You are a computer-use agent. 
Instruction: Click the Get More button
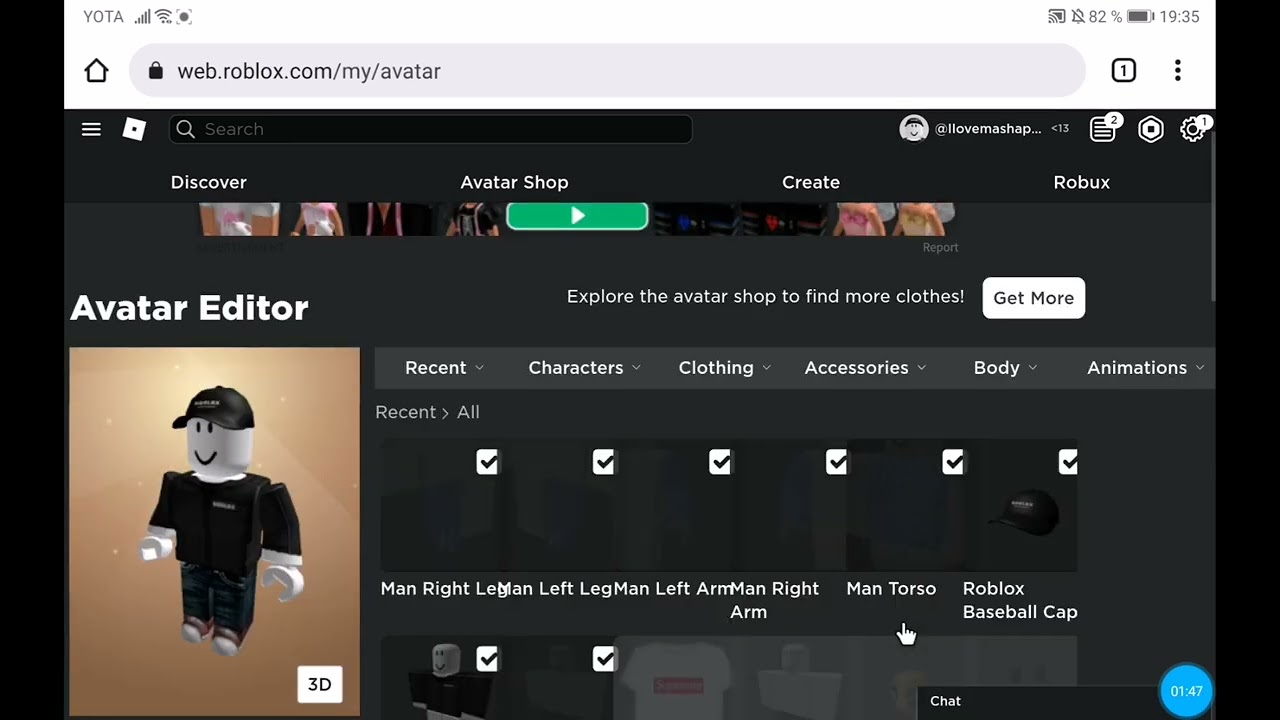click(1033, 298)
